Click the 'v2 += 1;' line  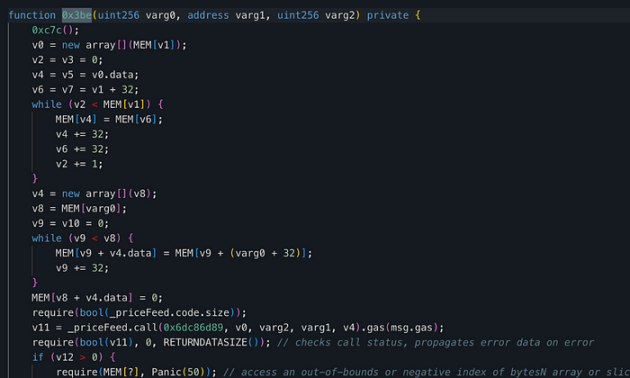(79, 164)
